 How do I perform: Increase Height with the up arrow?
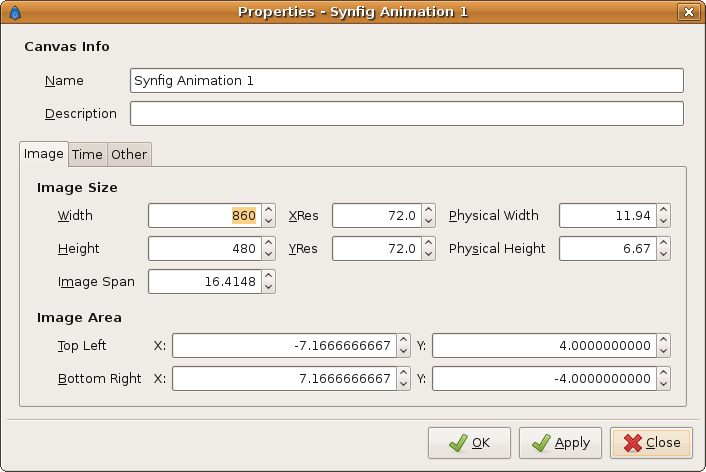[268, 243]
